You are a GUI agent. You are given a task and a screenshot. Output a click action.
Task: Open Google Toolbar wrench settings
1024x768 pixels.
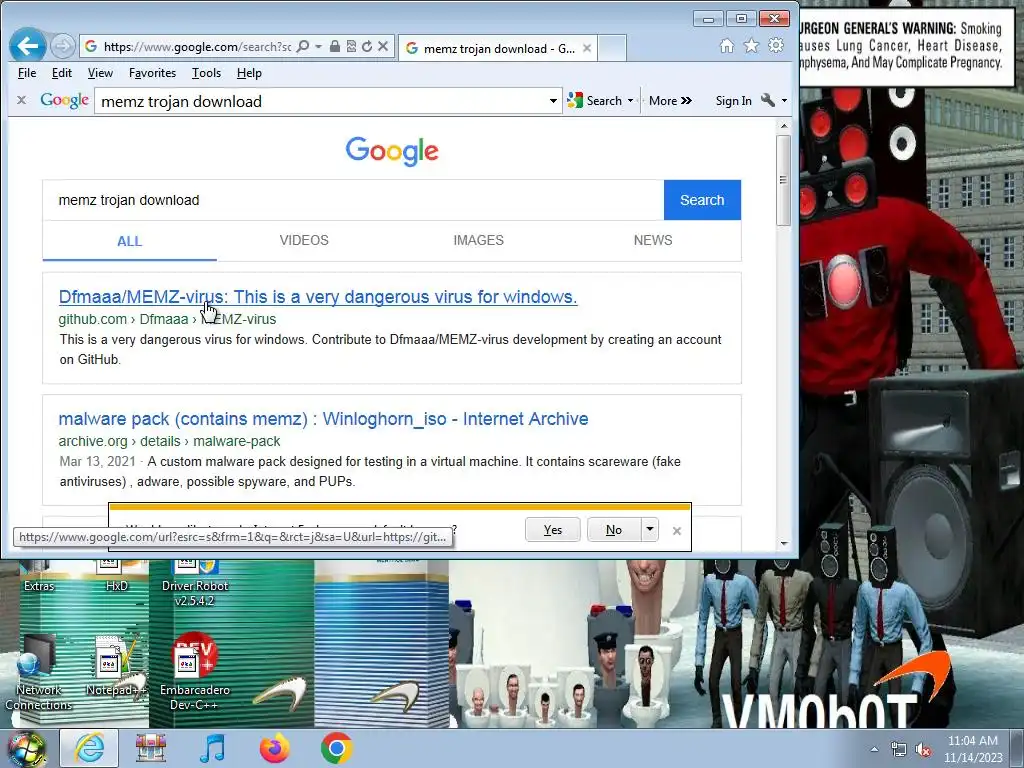coord(768,101)
